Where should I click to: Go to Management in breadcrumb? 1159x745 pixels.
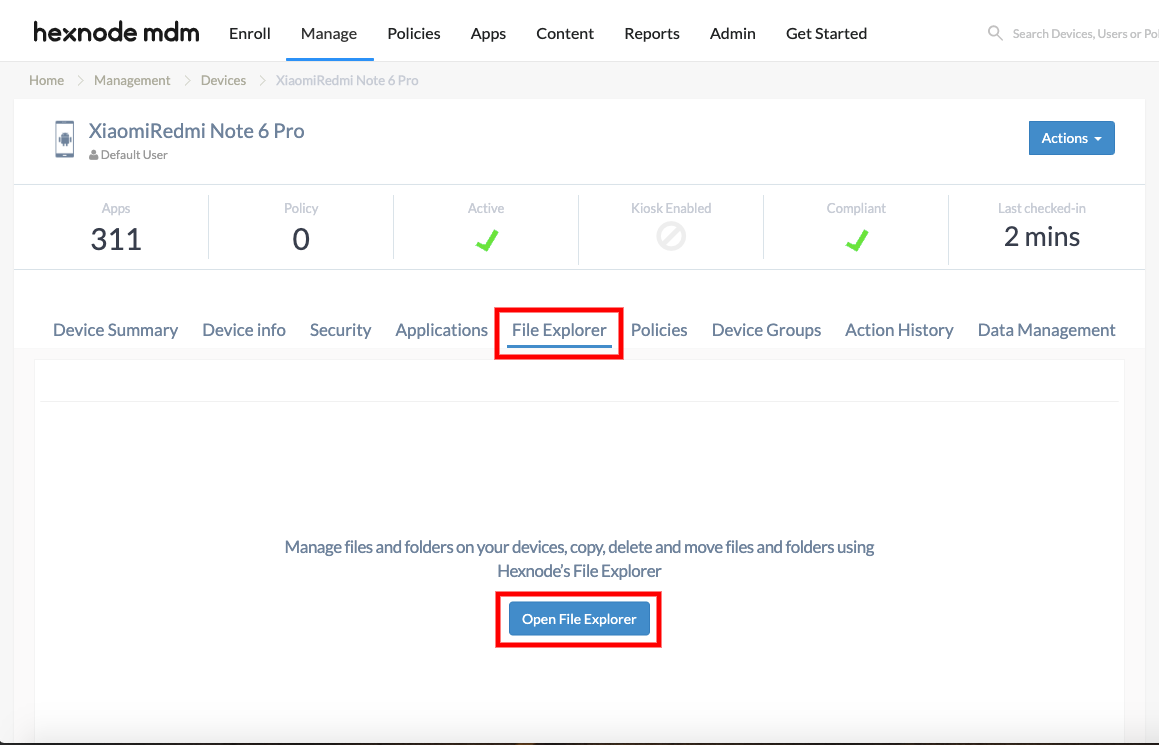[132, 80]
